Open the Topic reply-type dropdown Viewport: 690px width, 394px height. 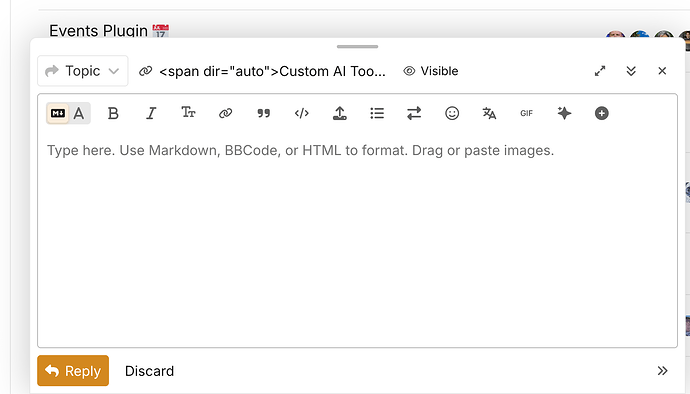click(83, 71)
